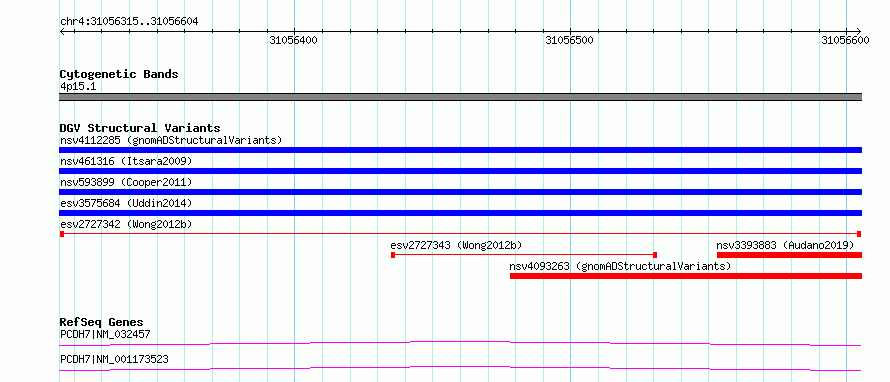
Task: Click label nsv593899 (Cooper2011)
Action: pos(126,182)
